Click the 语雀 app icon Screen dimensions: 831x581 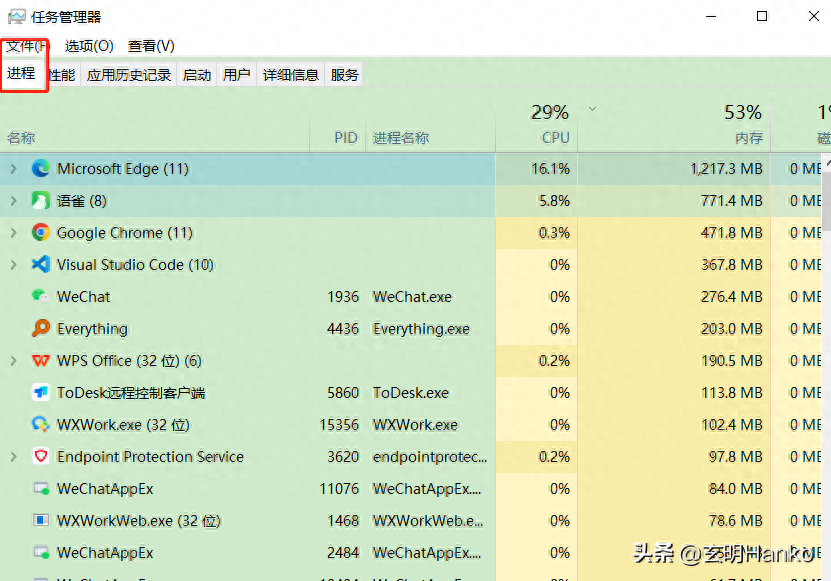pyautogui.click(x=41, y=201)
